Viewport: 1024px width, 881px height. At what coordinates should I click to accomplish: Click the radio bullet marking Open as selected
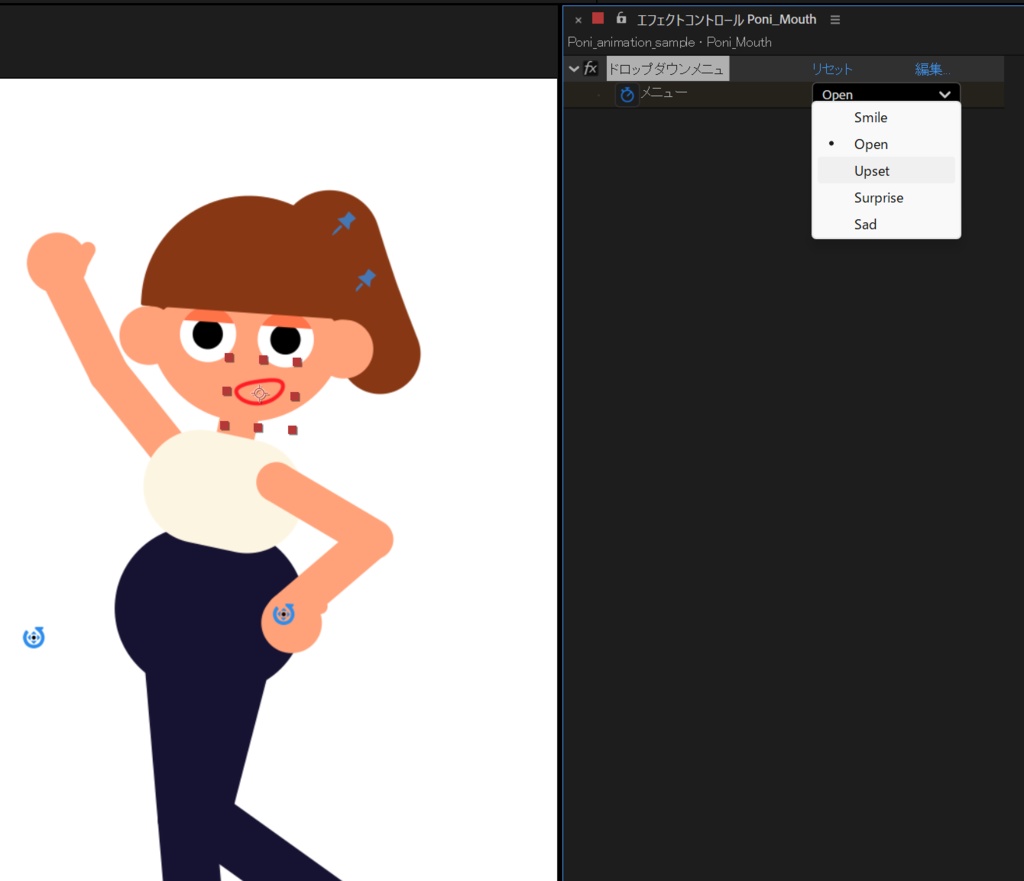click(831, 144)
